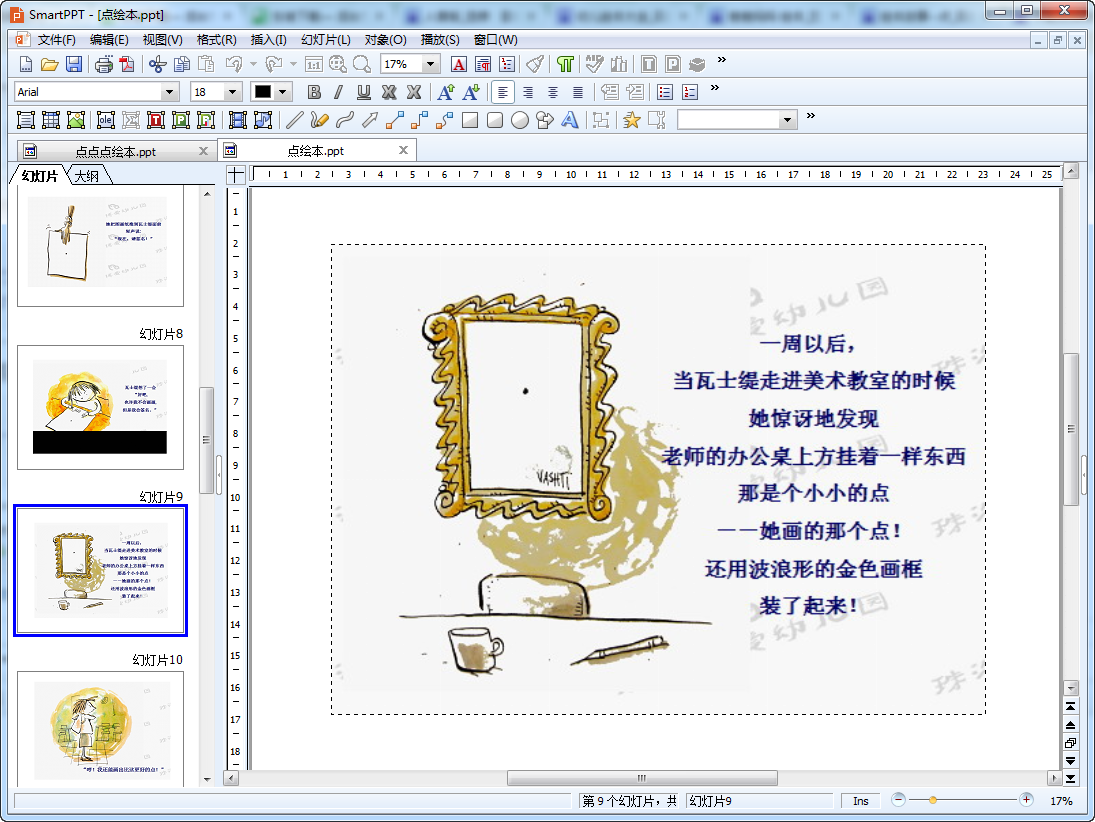Click the horizontal scrollbar under slide editor
Viewport: 1095px width, 822px height.
642,778
